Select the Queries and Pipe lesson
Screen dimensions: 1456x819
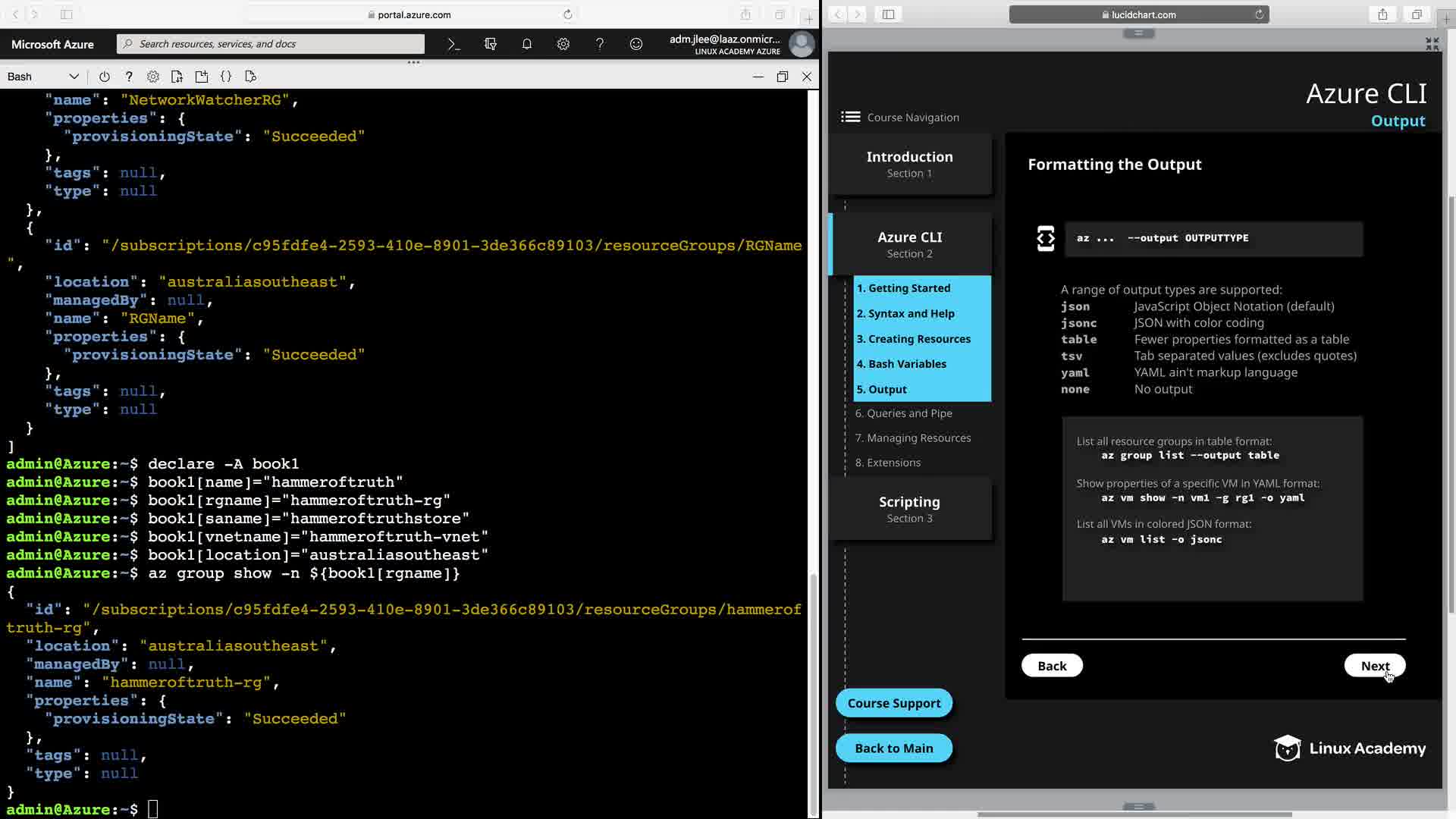coord(903,413)
